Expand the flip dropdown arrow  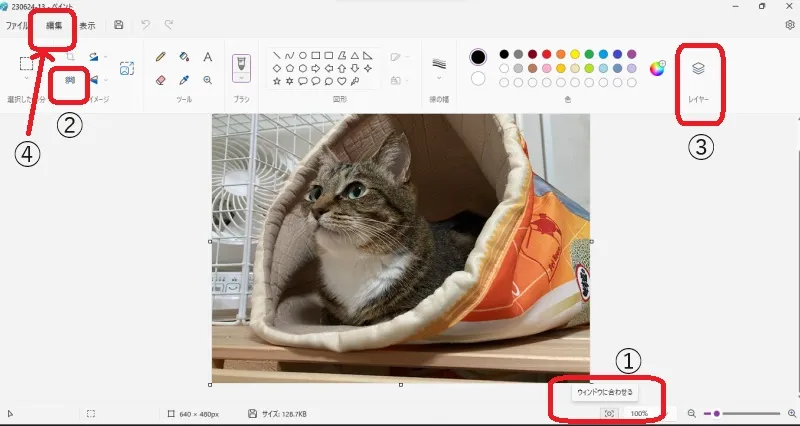[x=106, y=80]
